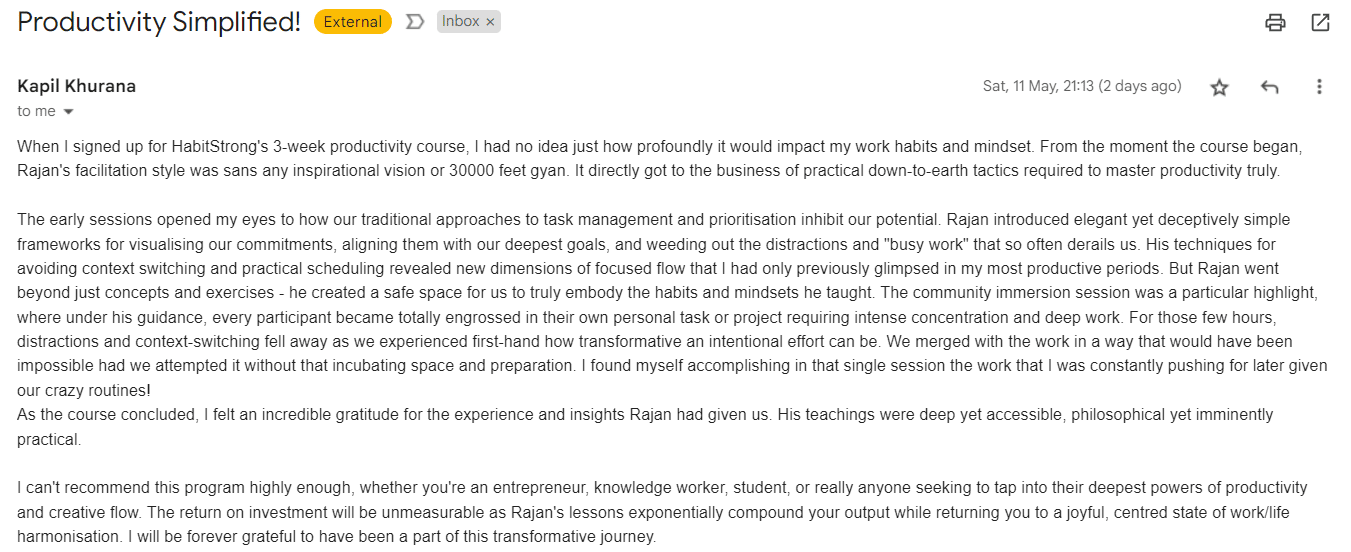Reply to Kapil Khurana's email
1351x552 pixels.
(x=1269, y=87)
